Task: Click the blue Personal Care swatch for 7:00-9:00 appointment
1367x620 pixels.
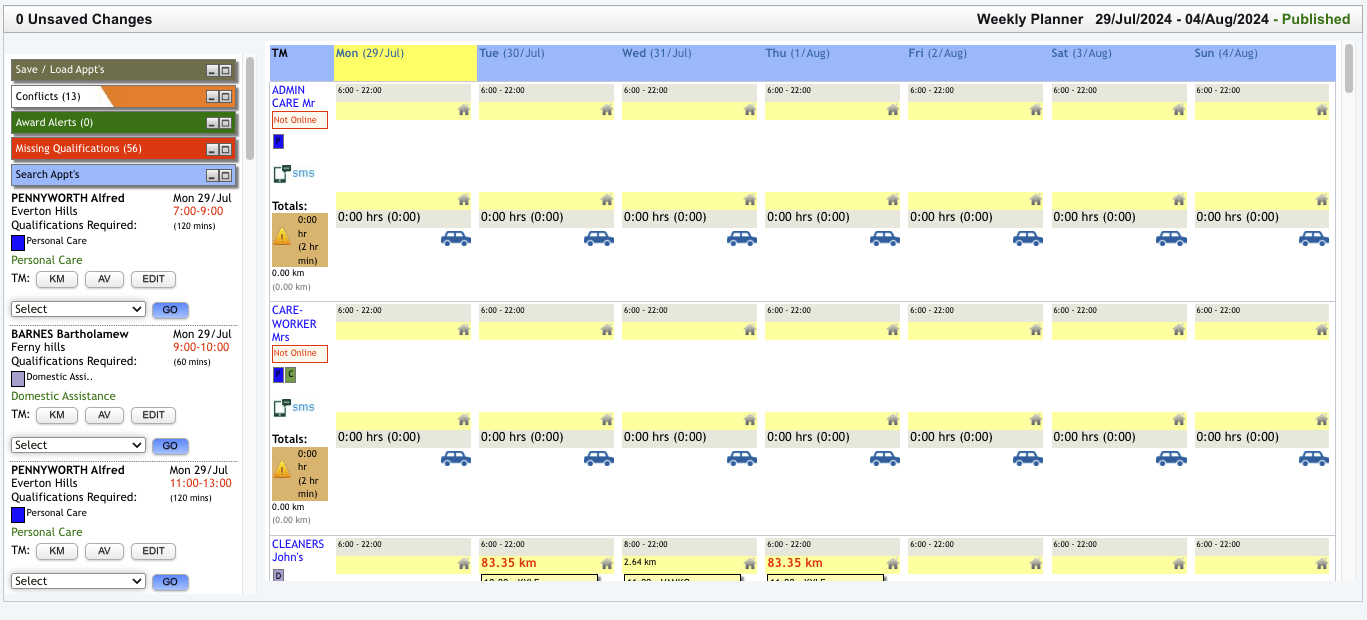Action: 18,242
